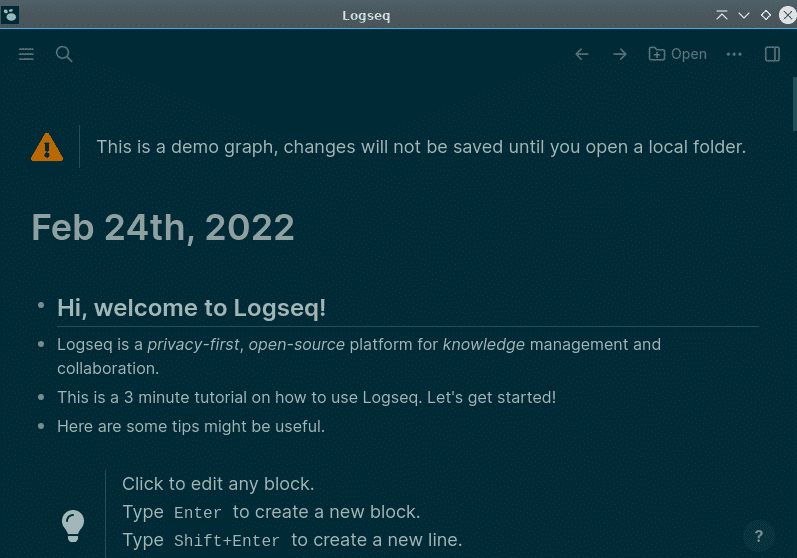Click the Open local folder button

[x=678, y=54]
